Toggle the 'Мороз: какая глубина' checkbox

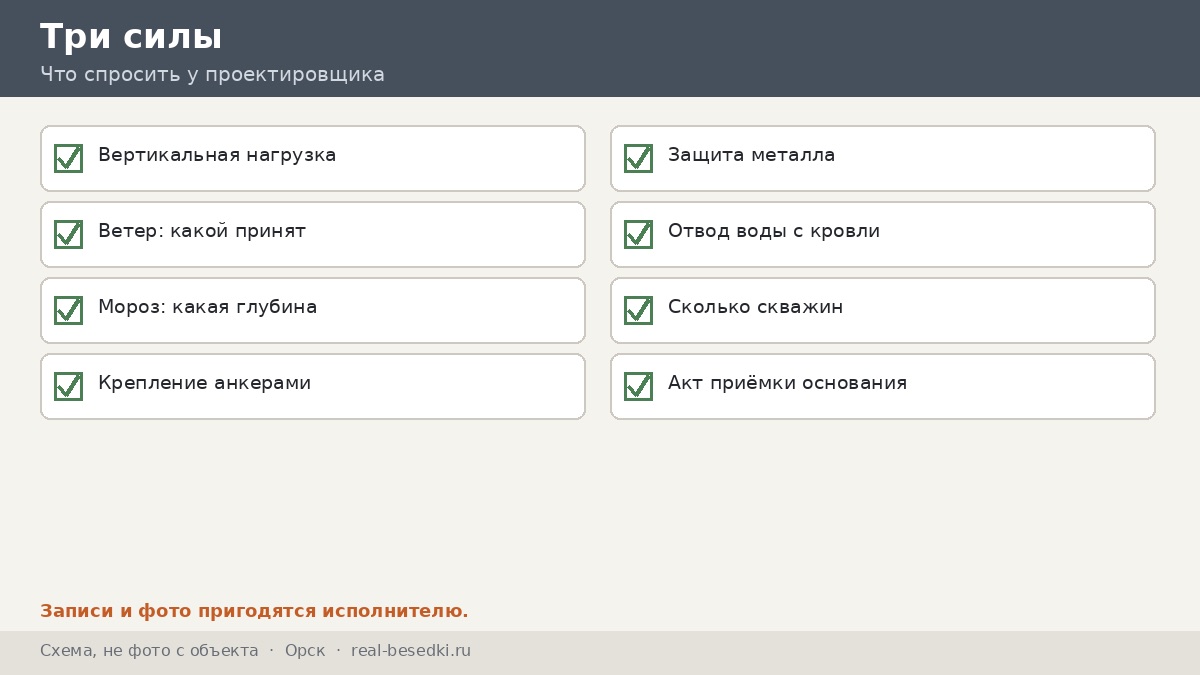(x=68, y=310)
